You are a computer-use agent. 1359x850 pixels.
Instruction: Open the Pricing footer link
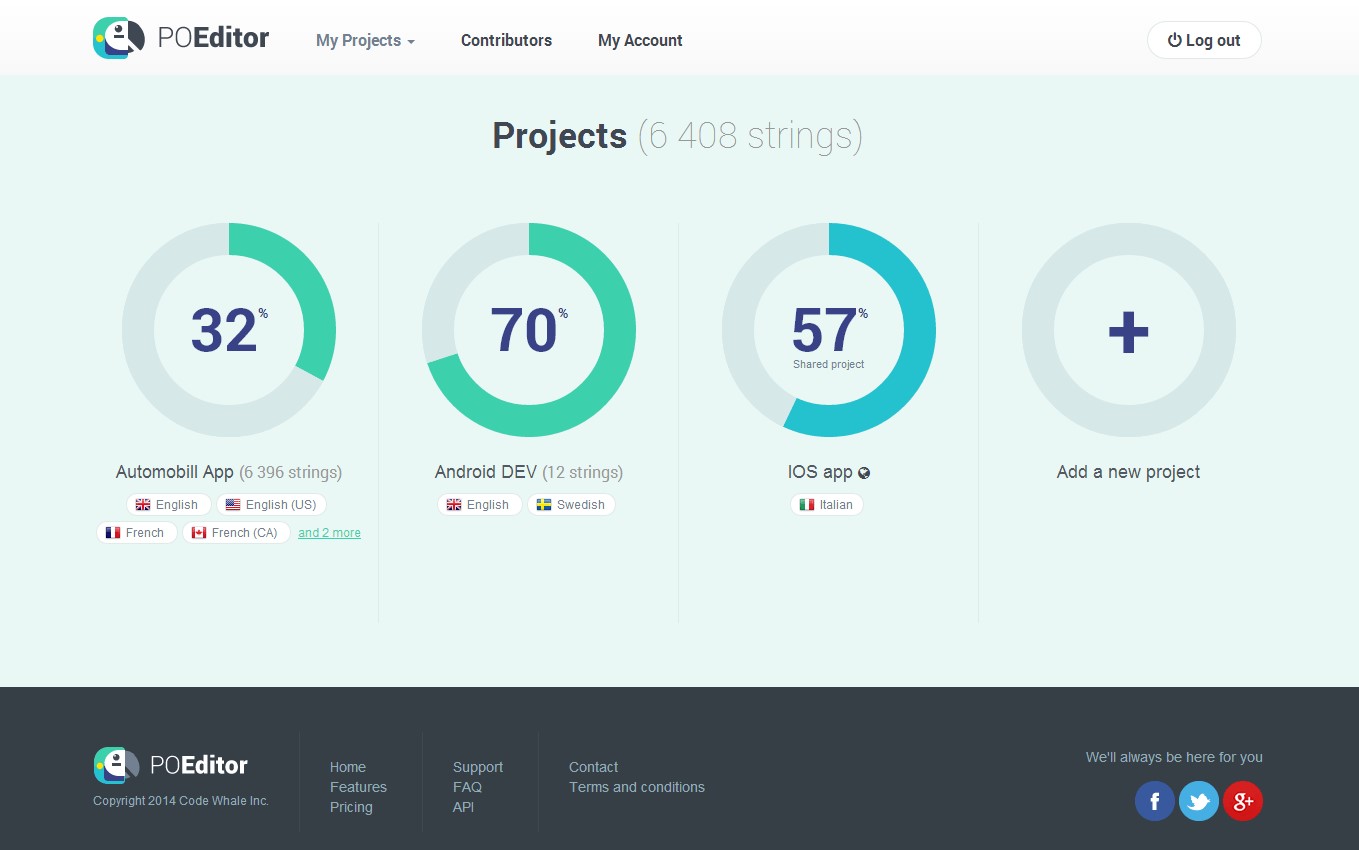point(351,807)
